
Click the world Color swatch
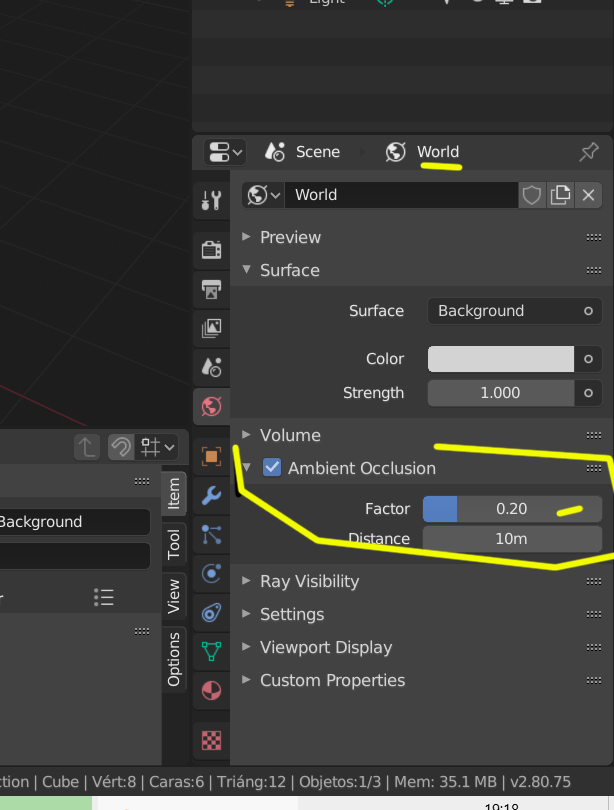[501, 359]
